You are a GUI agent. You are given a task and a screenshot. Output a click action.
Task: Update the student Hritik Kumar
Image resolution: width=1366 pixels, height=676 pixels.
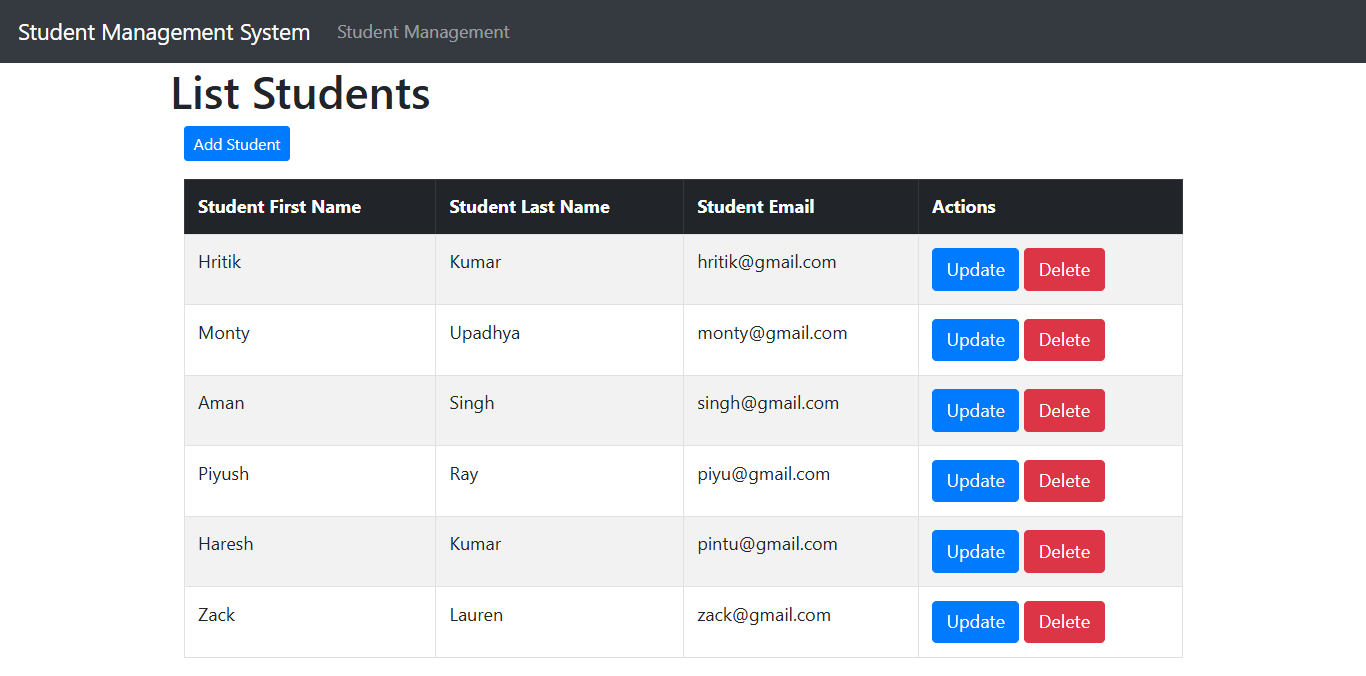(x=974, y=269)
